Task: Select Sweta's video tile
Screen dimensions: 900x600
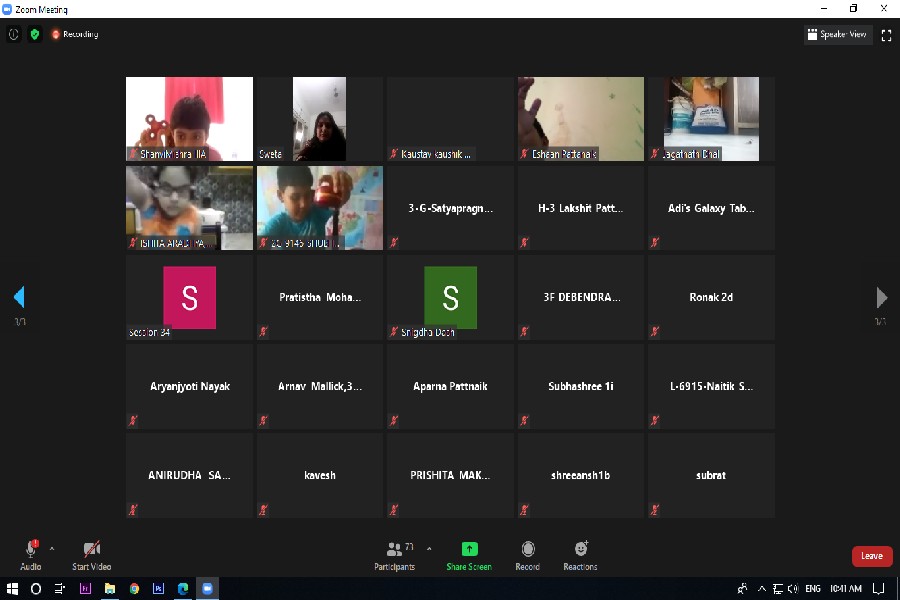Action: [x=319, y=119]
